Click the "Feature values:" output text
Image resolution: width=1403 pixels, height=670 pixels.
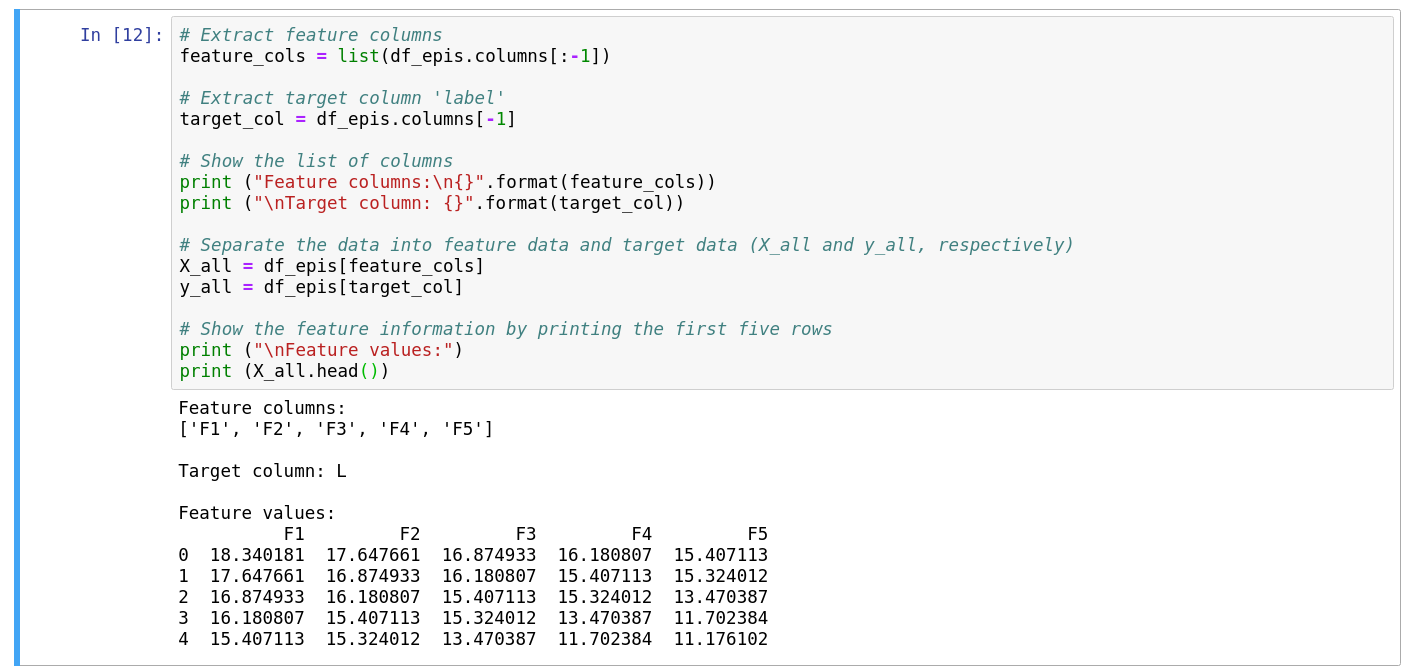[x=257, y=513]
